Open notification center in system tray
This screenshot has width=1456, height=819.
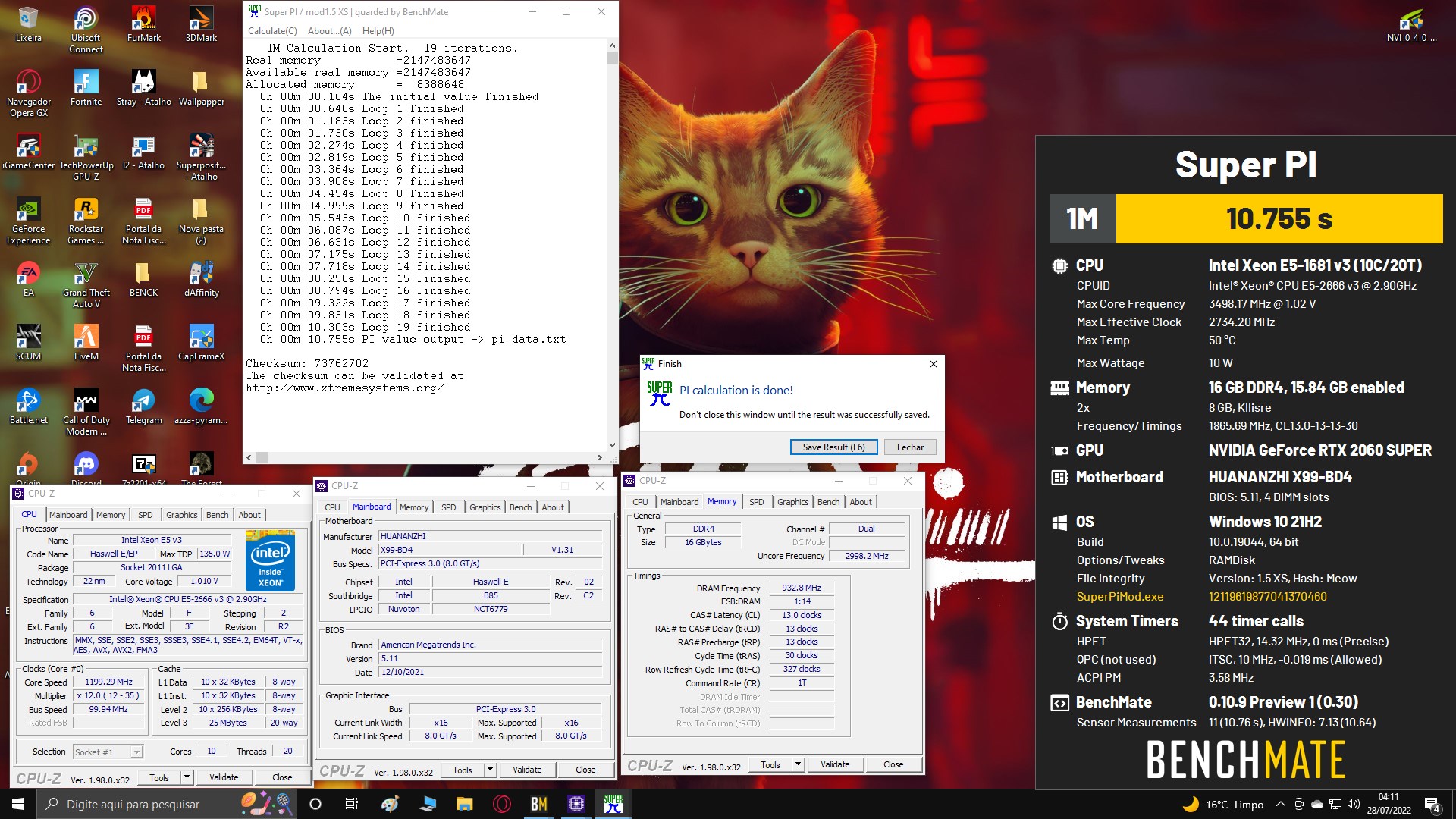[1432, 805]
